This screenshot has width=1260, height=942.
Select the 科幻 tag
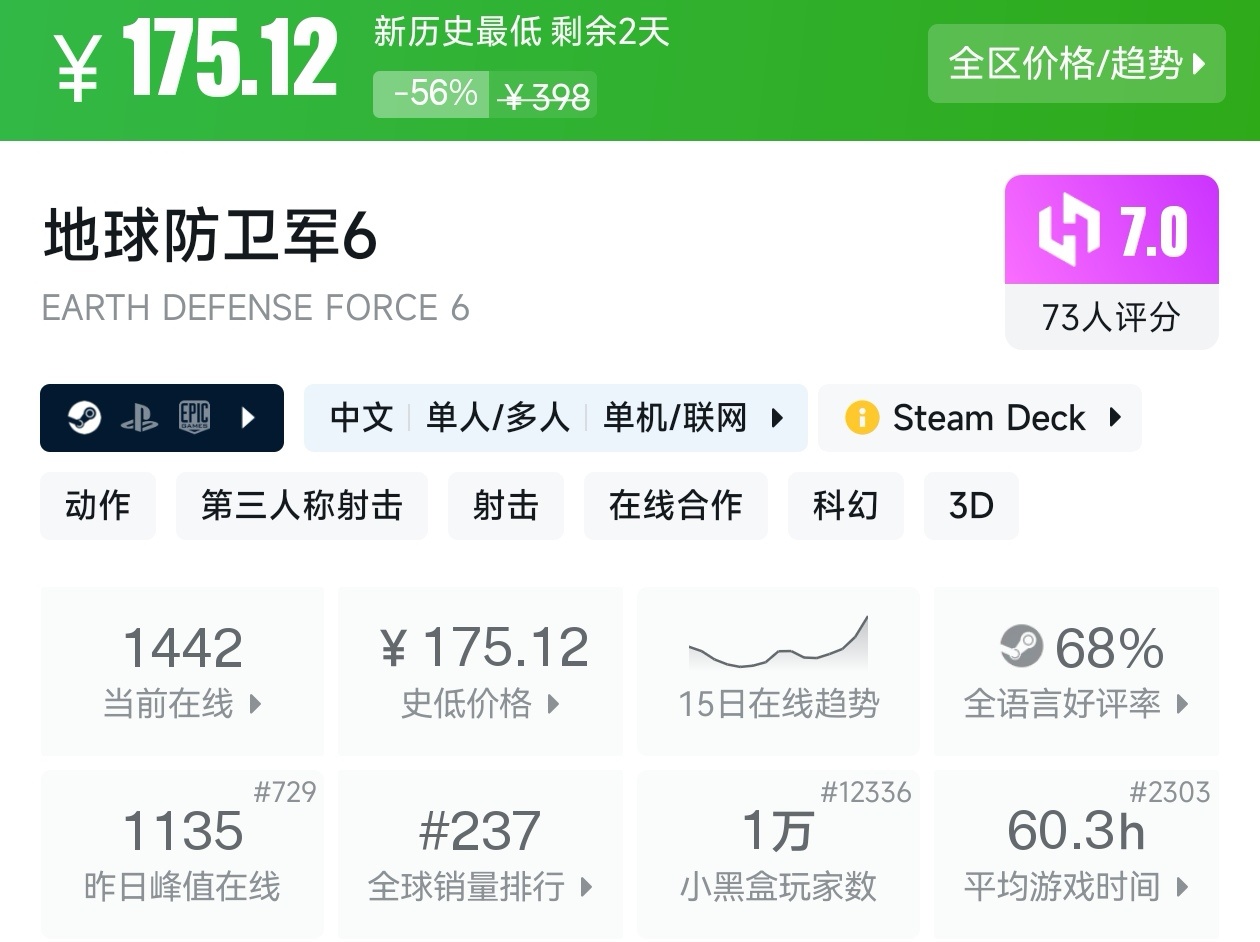click(846, 506)
